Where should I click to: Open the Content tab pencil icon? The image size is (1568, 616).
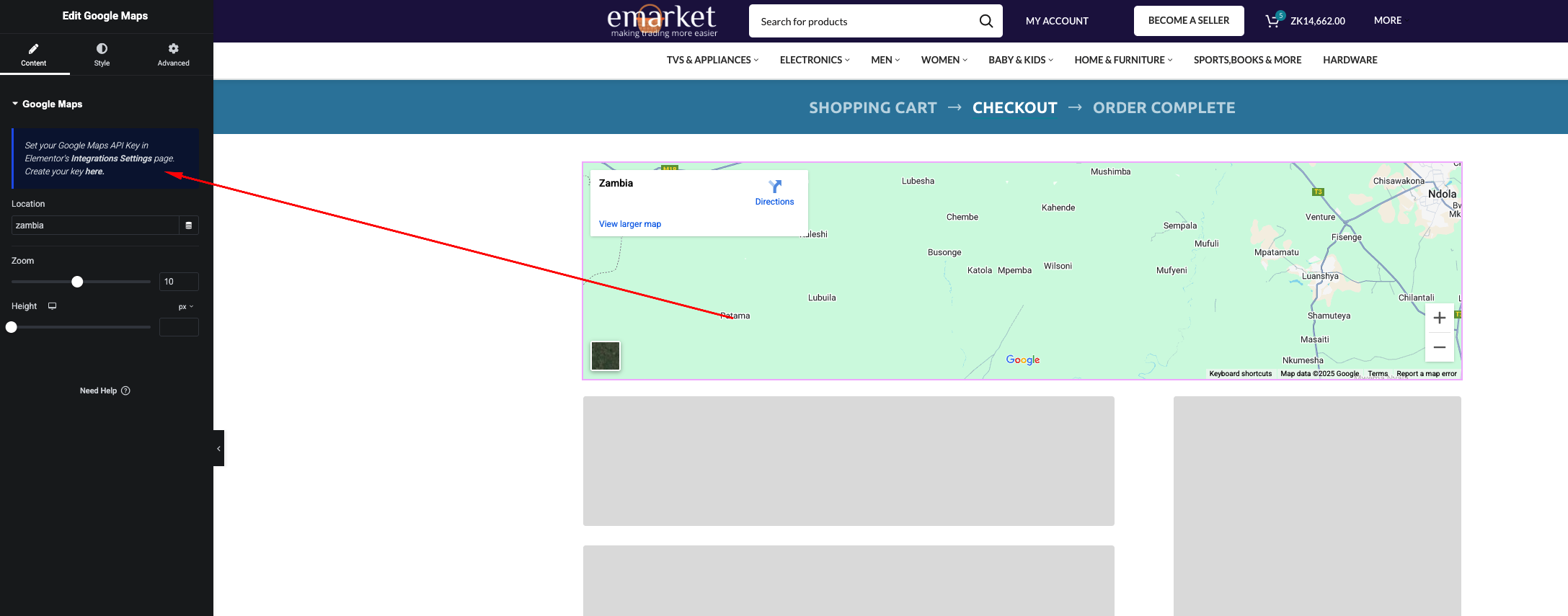[33, 49]
